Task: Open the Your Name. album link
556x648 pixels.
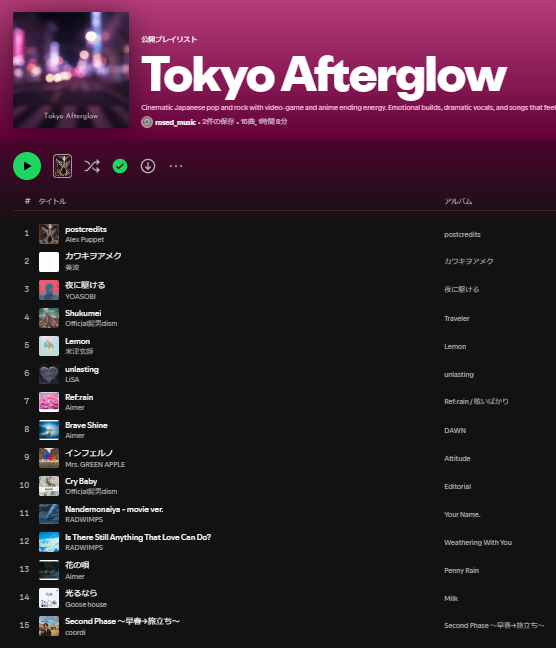Action: 463,515
